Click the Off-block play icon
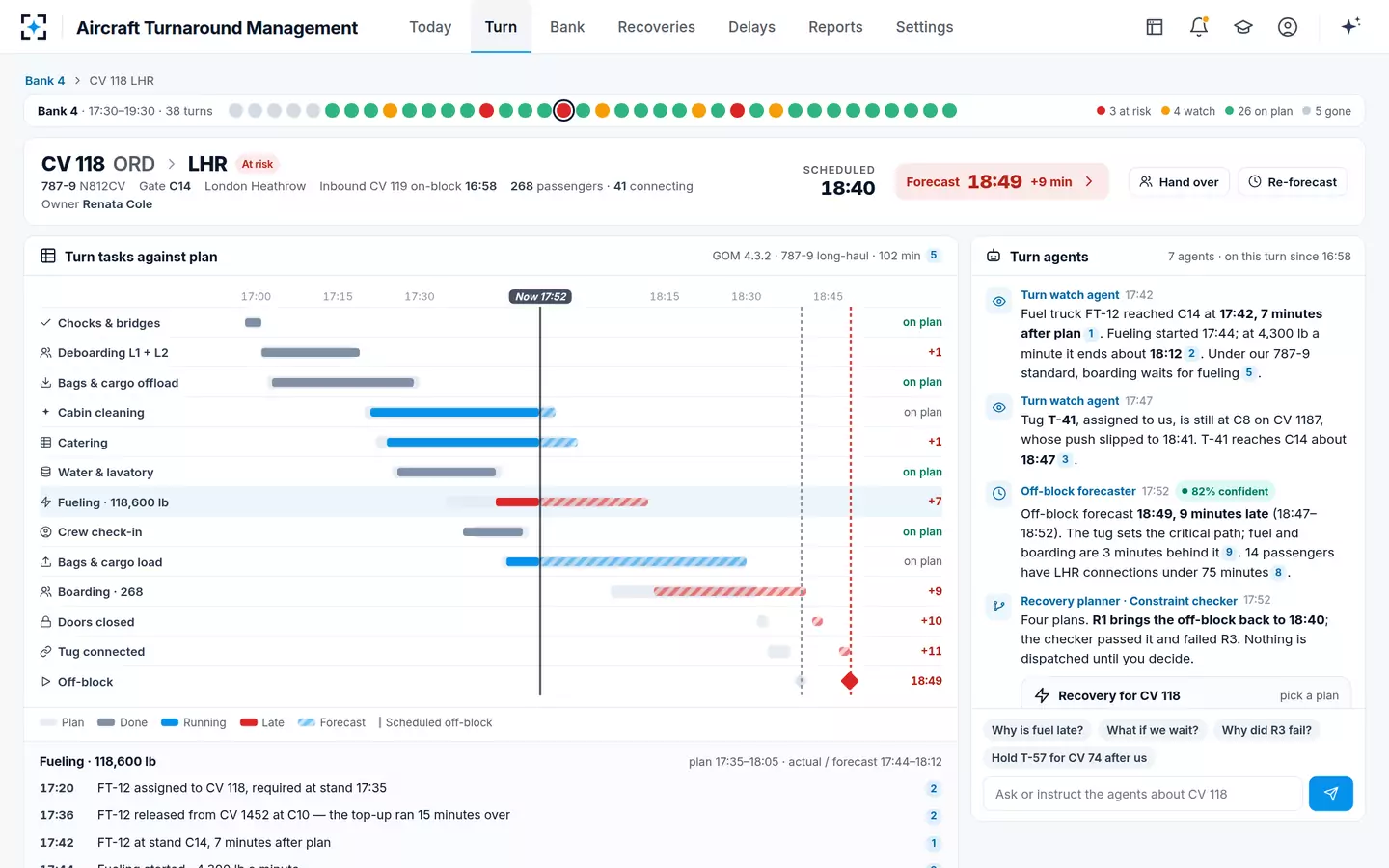Screen dimensions: 1389x868 point(45,682)
